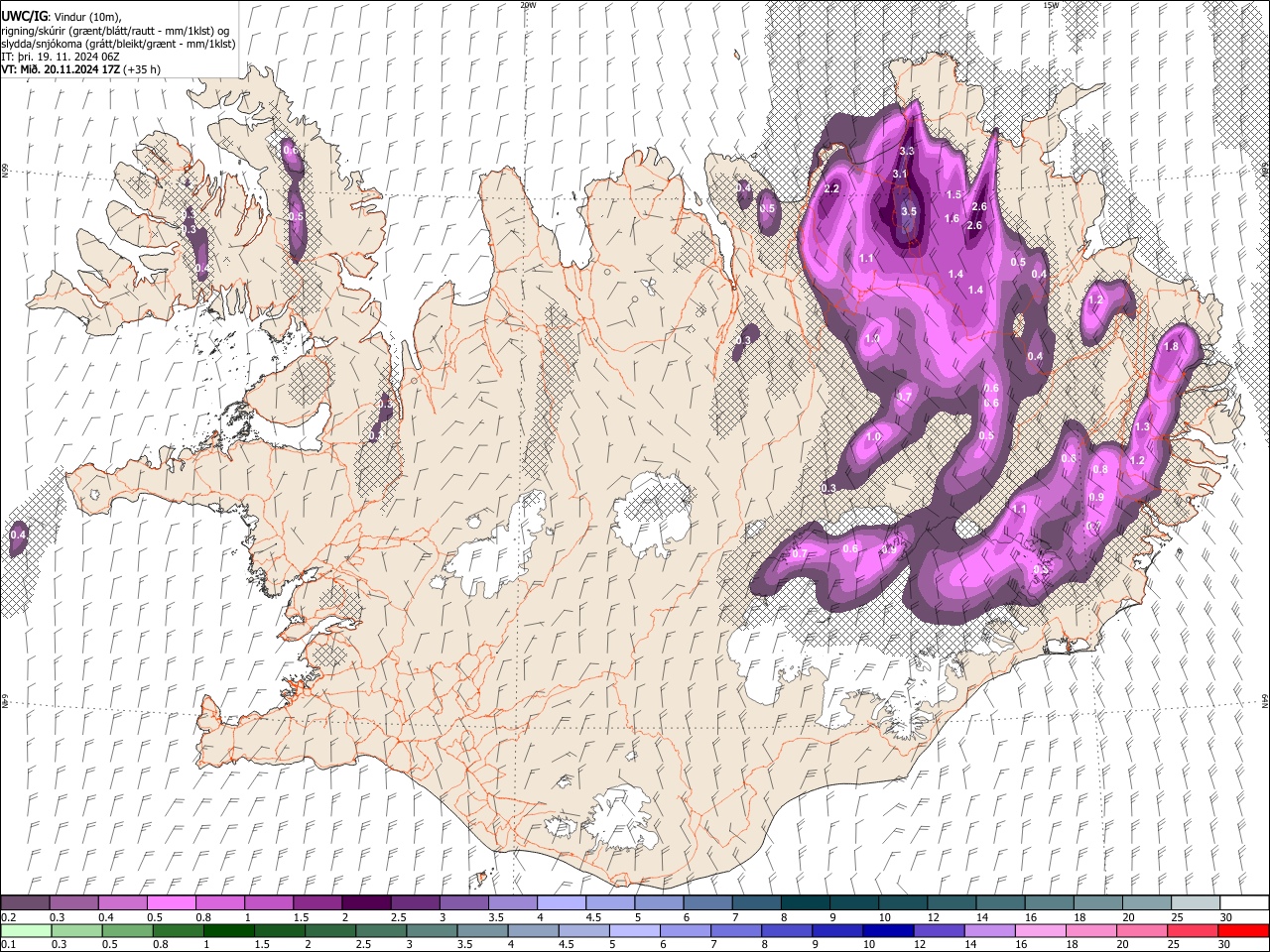Click the 3.3 snowfall value label
Viewport: 1270px width, 952px height.
click(x=906, y=152)
